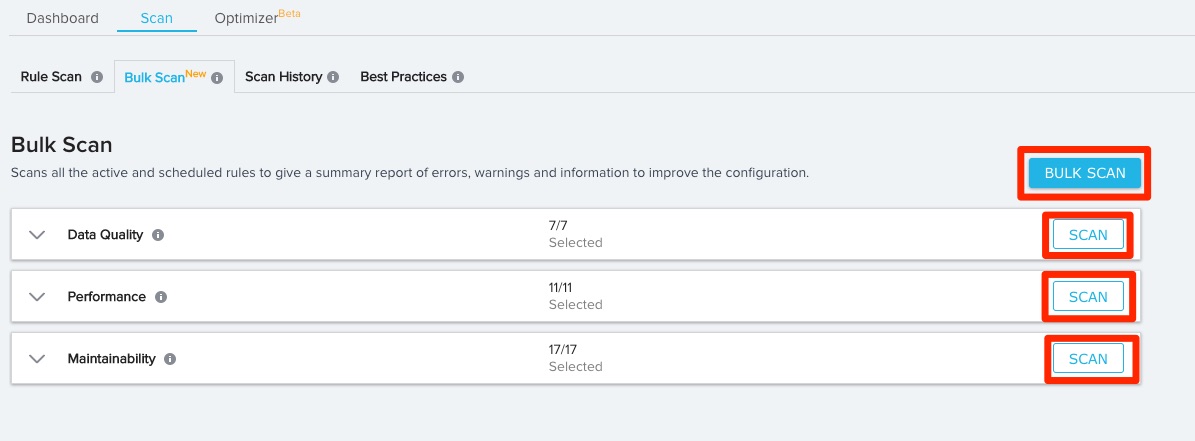Expand the Performance section chevron
Image resolution: width=1195 pixels, height=441 pixels.
pos(38,297)
